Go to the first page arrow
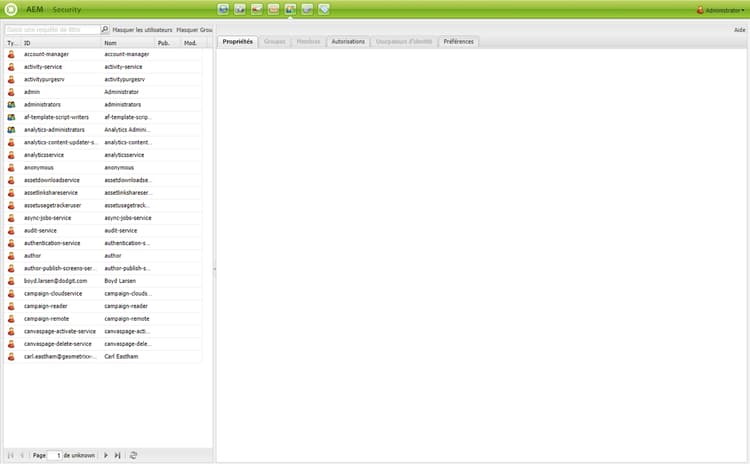Viewport: 750px width, 464px height. (11, 455)
